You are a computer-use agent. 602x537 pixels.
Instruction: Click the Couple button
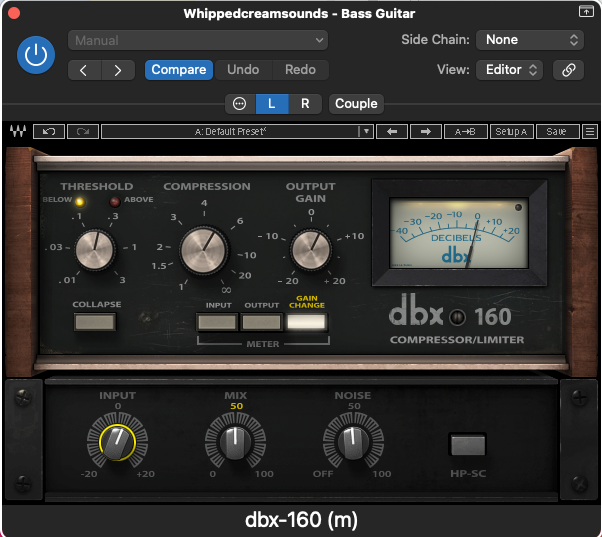[356, 104]
